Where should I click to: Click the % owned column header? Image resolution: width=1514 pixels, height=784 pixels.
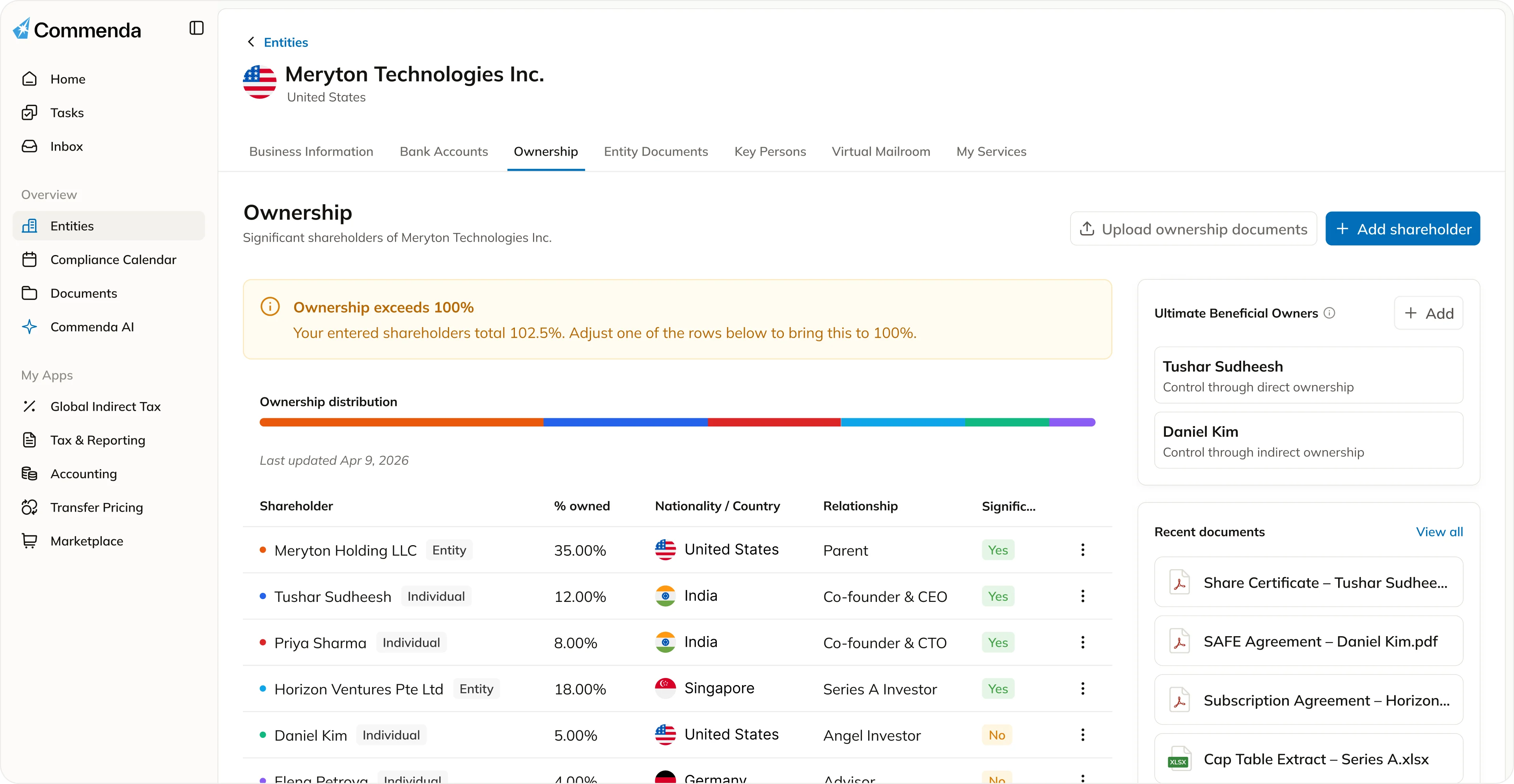tap(582, 506)
